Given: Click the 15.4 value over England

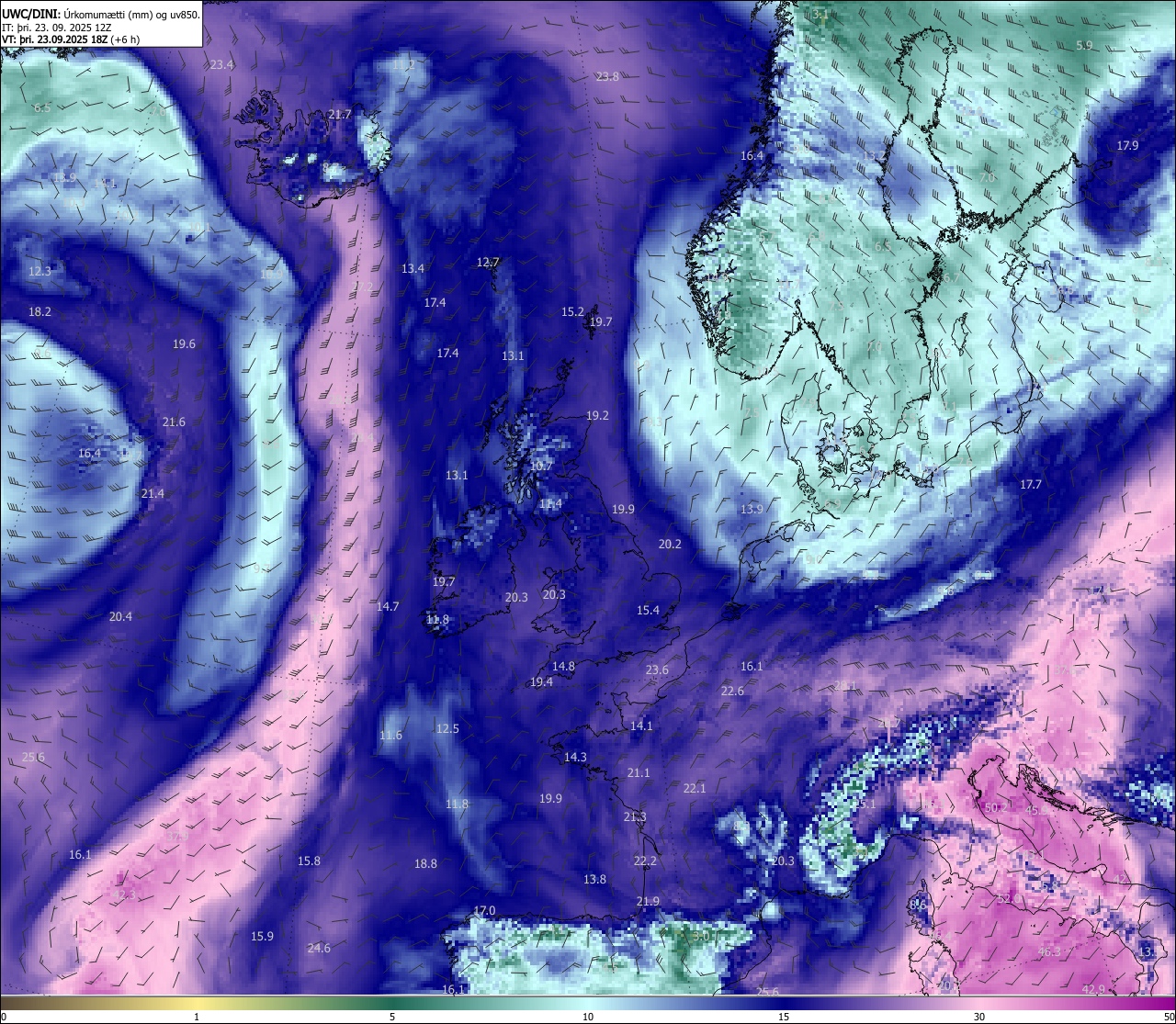Looking at the screenshot, I should click(x=648, y=610).
